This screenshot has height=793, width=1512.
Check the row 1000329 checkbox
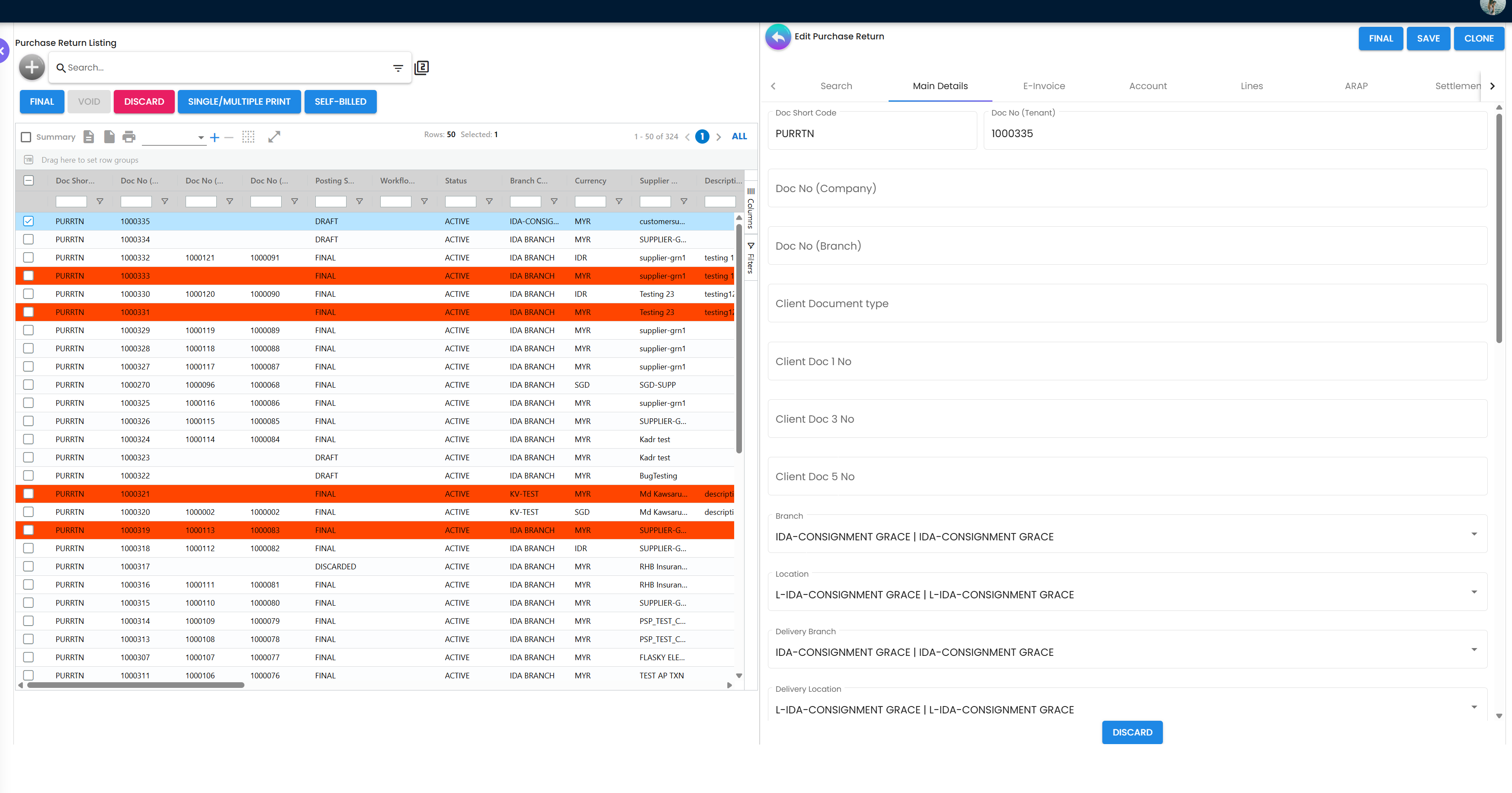28,331
